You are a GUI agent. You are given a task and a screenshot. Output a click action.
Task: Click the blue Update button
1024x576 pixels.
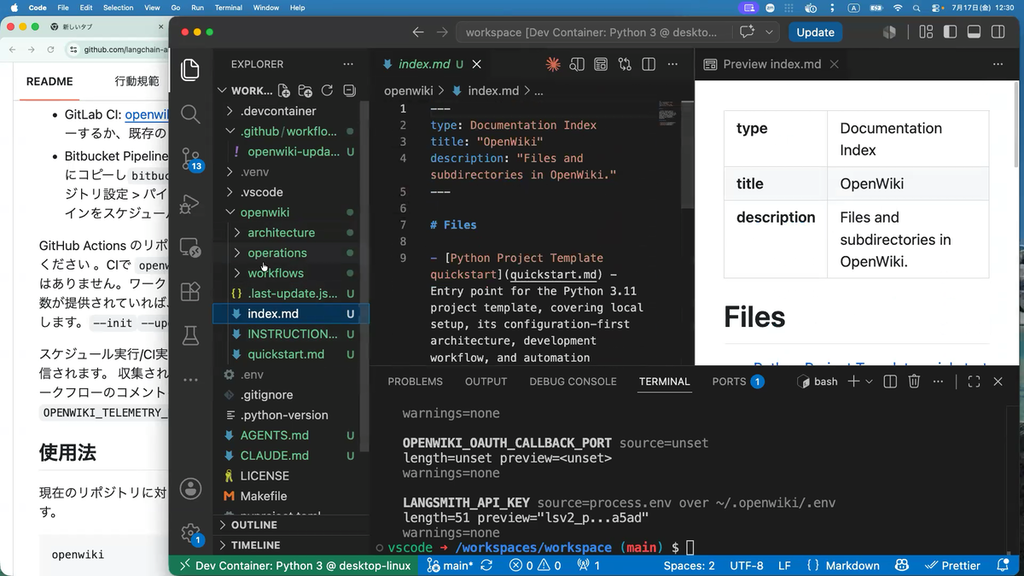pos(815,32)
